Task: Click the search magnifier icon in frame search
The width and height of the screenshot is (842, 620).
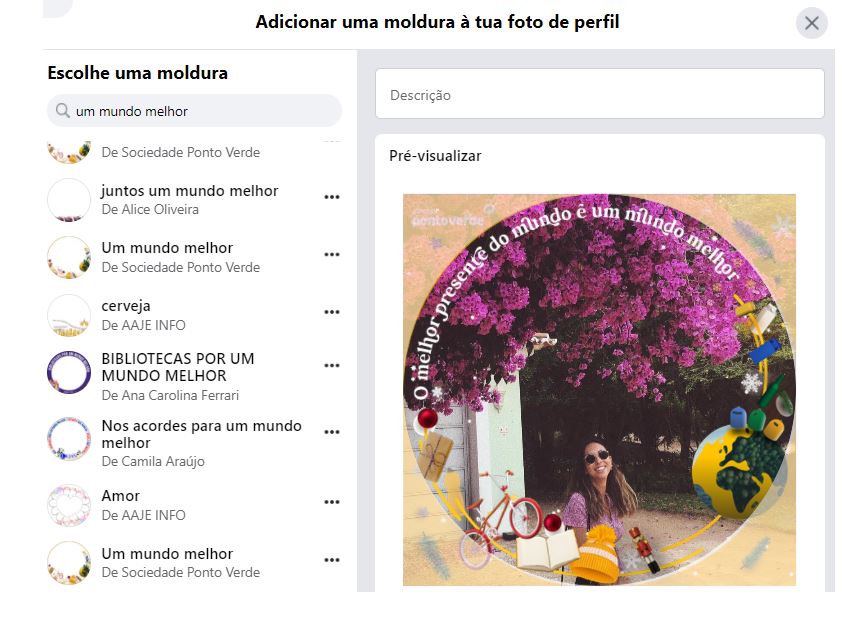Action: coord(63,111)
